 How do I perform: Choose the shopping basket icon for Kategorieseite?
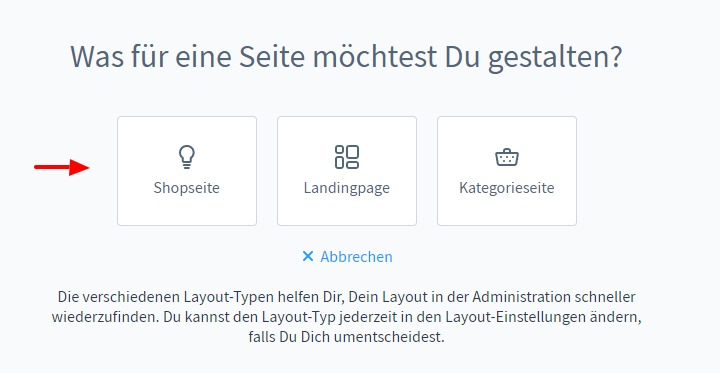point(507,157)
